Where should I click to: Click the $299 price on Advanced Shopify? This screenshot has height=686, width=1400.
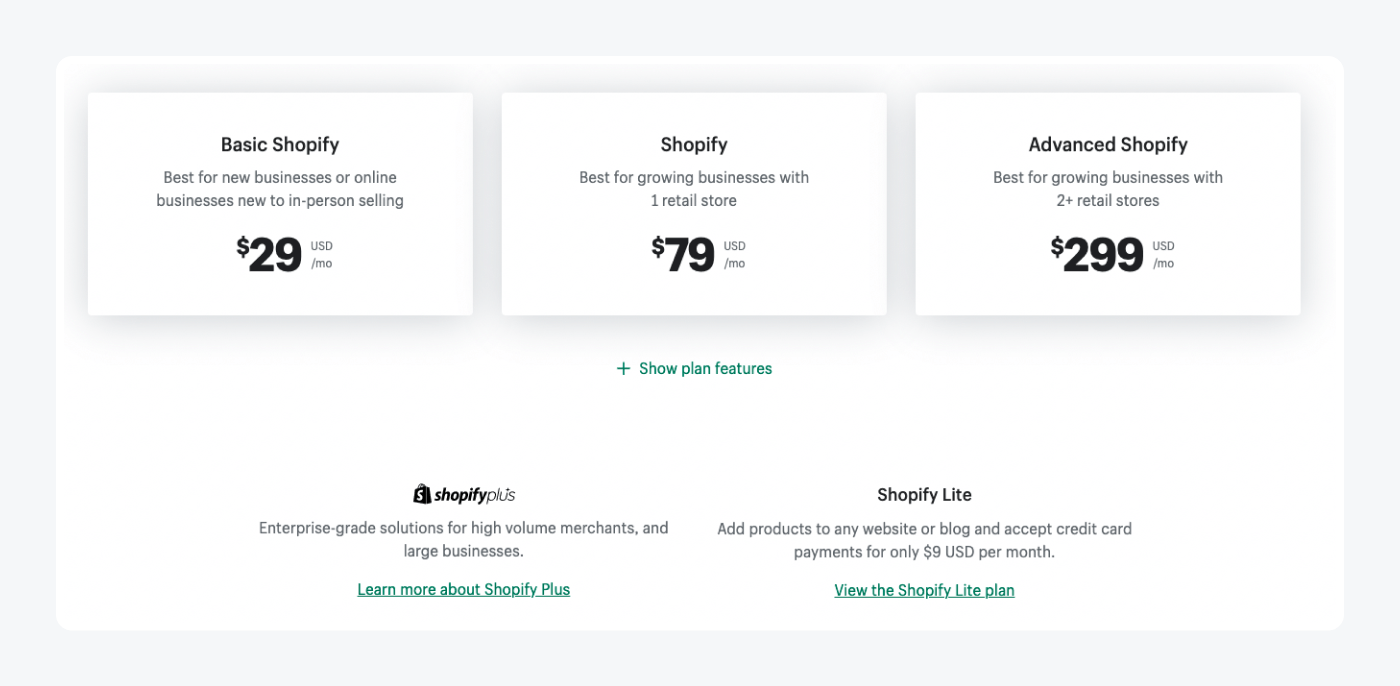click(x=1096, y=253)
